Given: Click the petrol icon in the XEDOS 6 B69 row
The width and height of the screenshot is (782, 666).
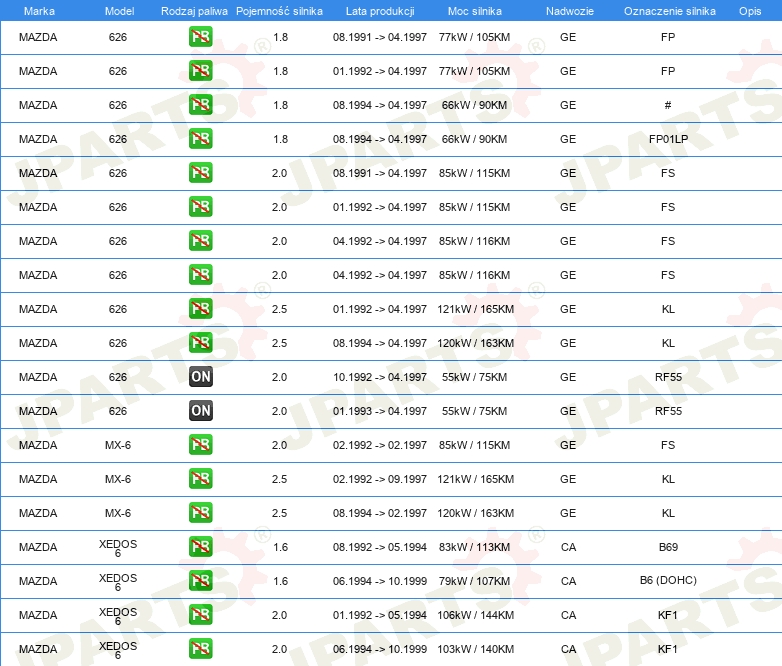Looking at the screenshot, I should 200,547.
